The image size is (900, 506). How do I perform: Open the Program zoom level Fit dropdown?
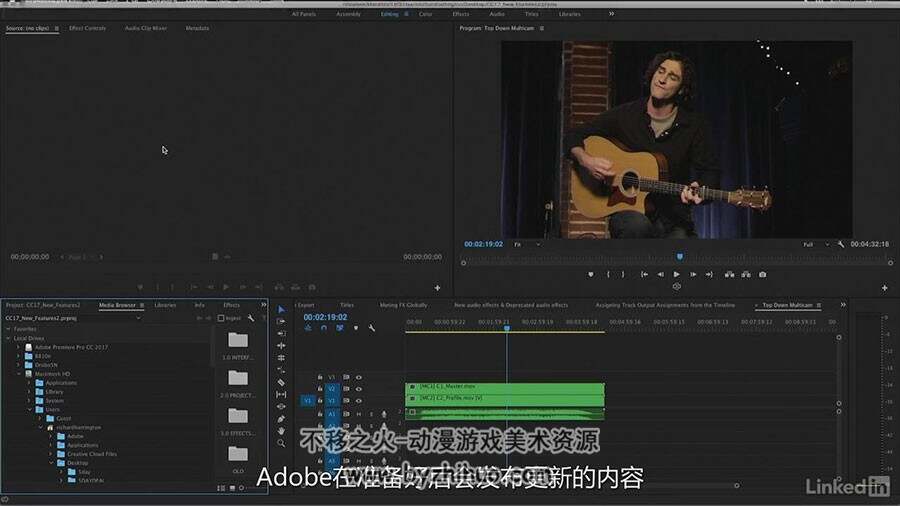click(527, 244)
